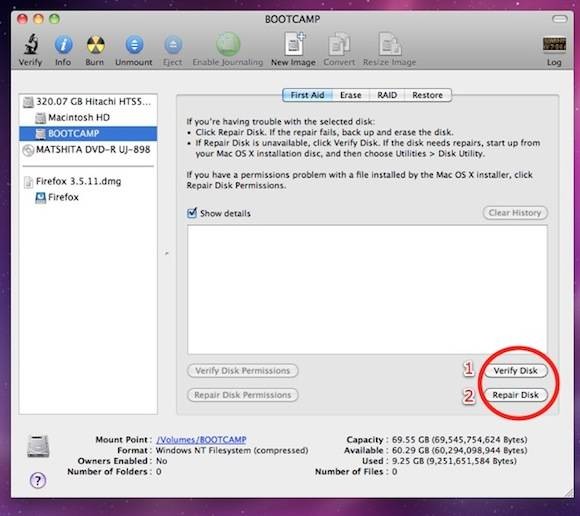This screenshot has height=516, width=580.
Task: Click the Available value 60.29 GB
Action: [459, 451]
